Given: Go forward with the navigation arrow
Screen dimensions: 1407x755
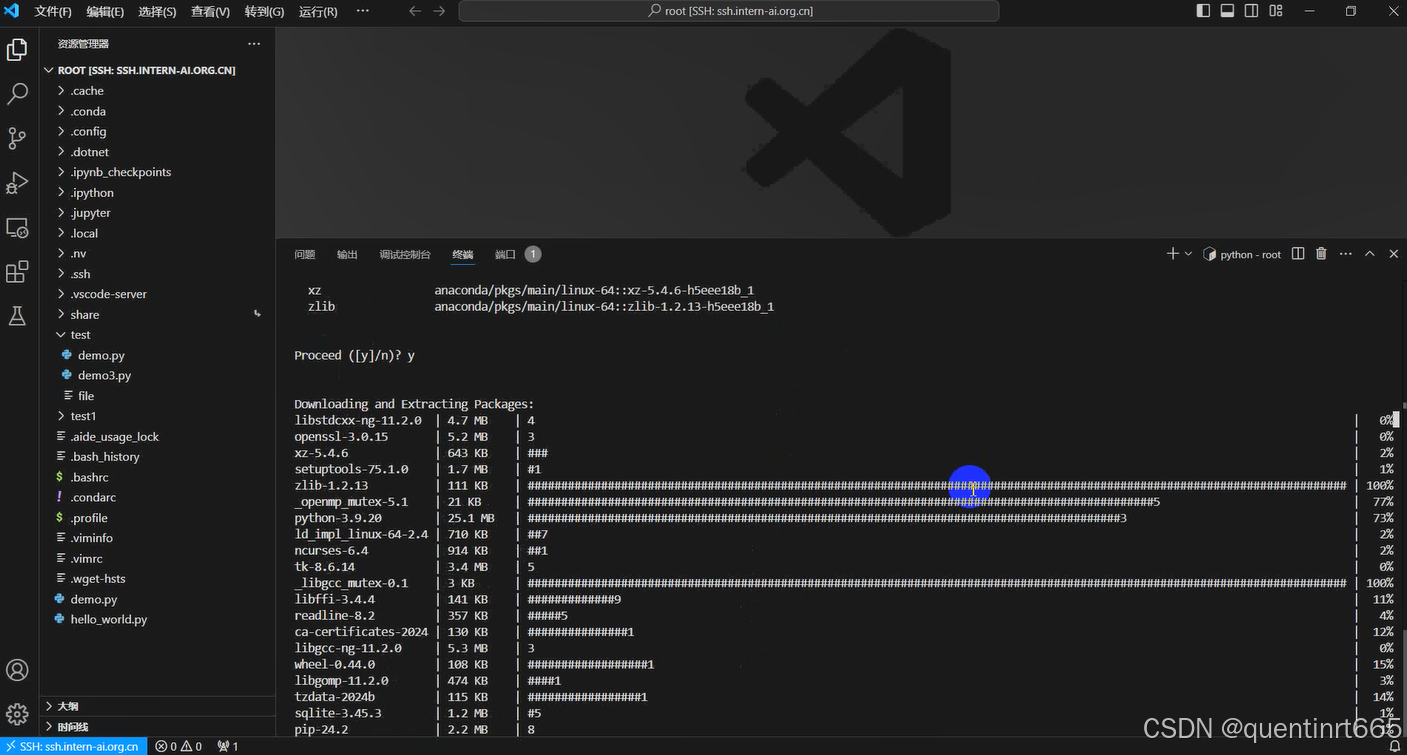Looking at the screenshot, I should 439,11.
